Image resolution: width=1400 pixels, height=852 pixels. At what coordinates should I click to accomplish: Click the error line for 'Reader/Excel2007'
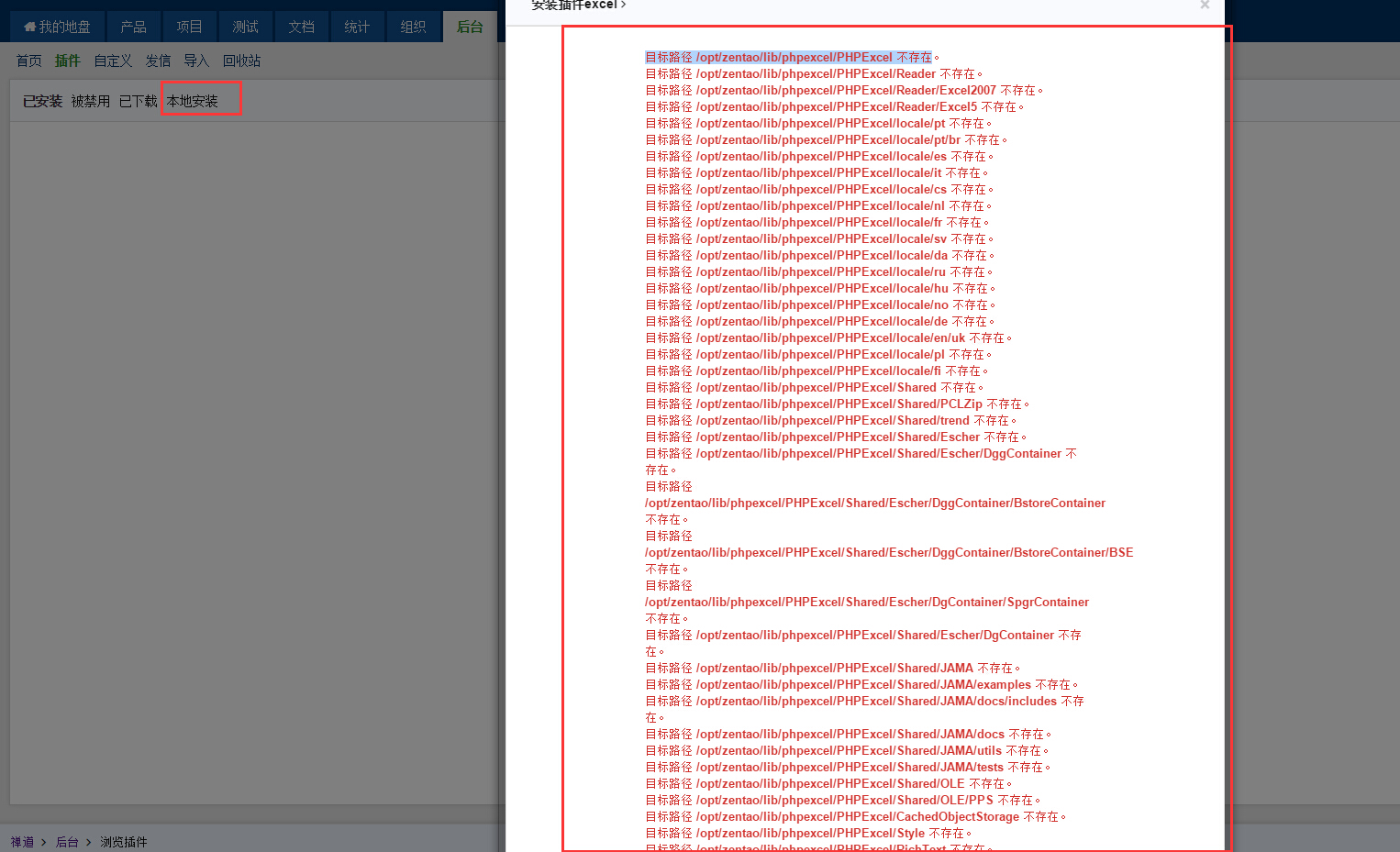click(844, 91)
